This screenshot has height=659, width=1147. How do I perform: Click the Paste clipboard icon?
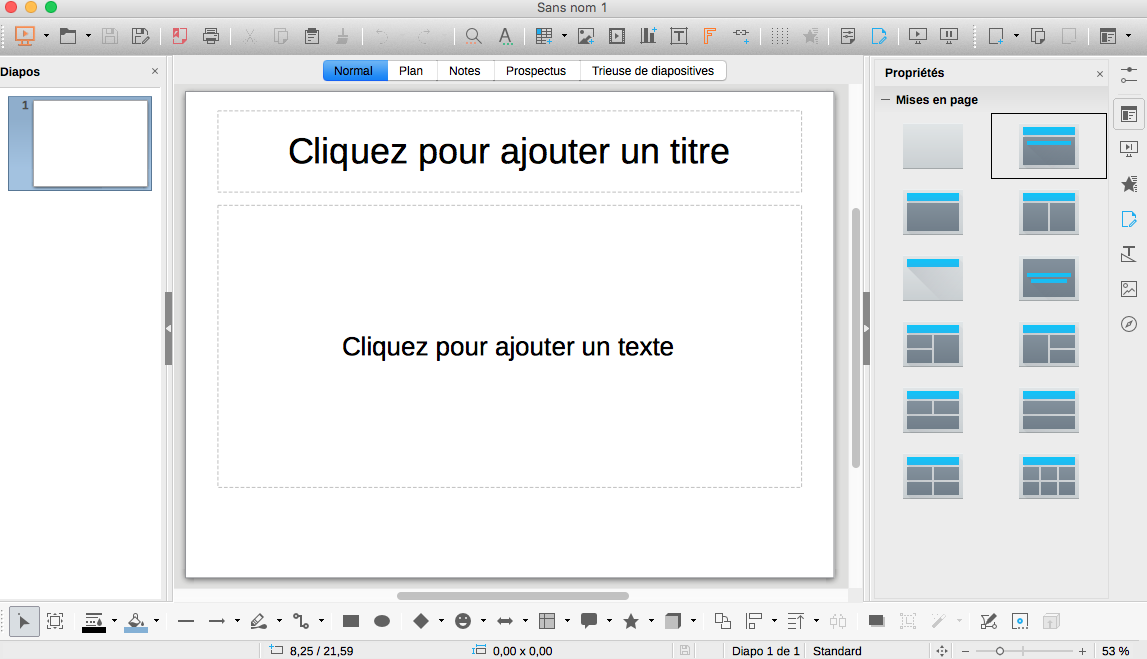[x=312, y=36]
